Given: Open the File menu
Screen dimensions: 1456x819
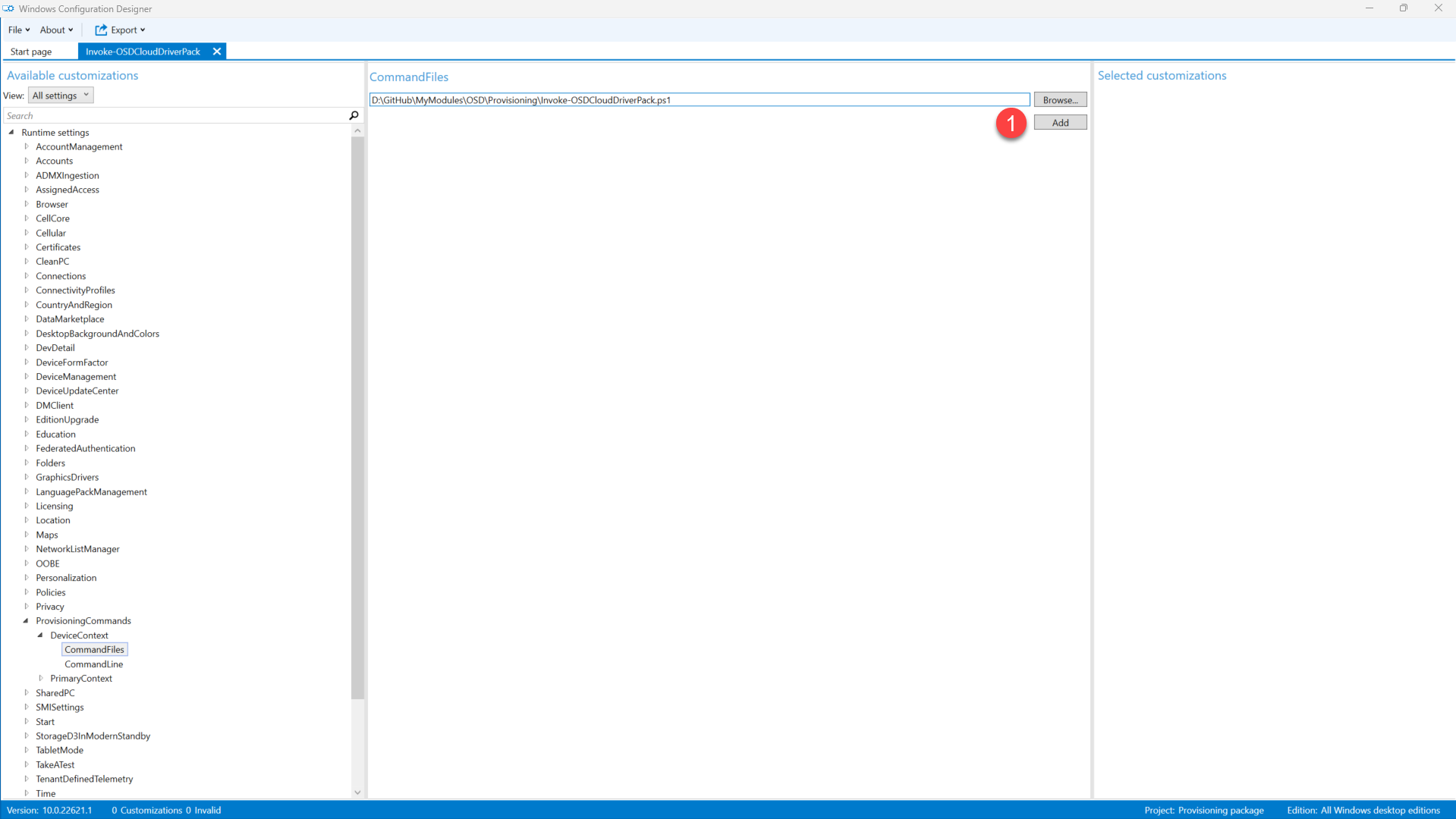Looking at the screenshot, I should (x=18, y=30).
